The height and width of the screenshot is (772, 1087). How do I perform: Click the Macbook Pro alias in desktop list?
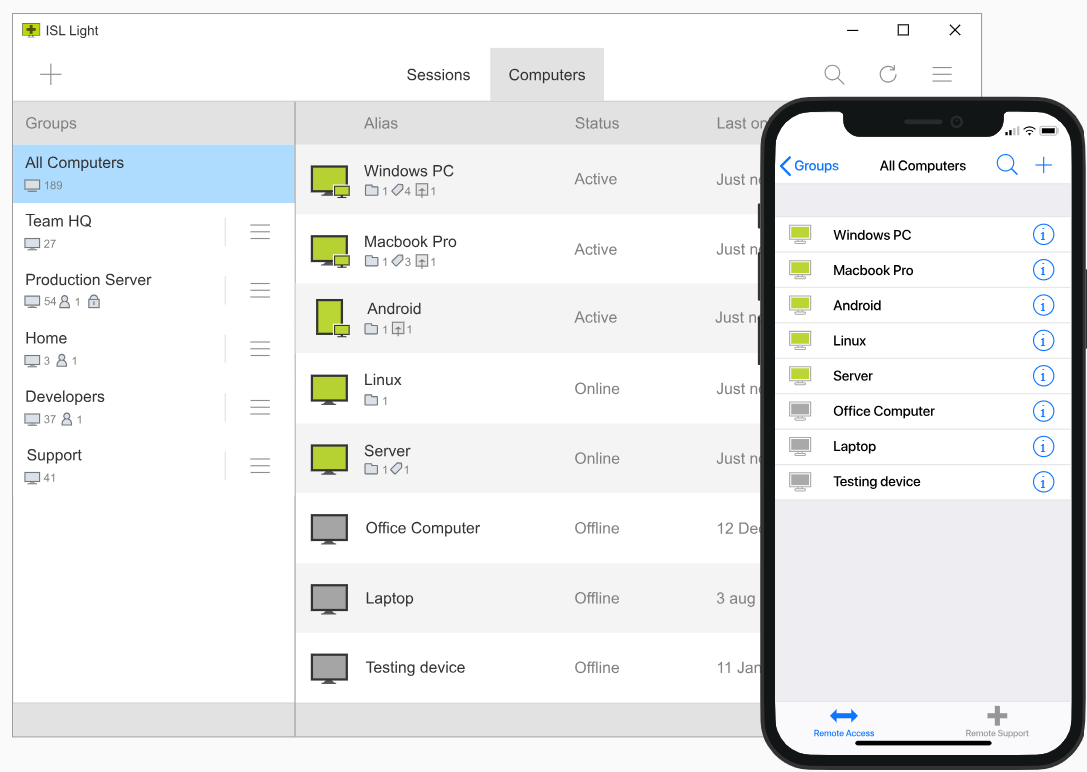(x=410, y=242)
